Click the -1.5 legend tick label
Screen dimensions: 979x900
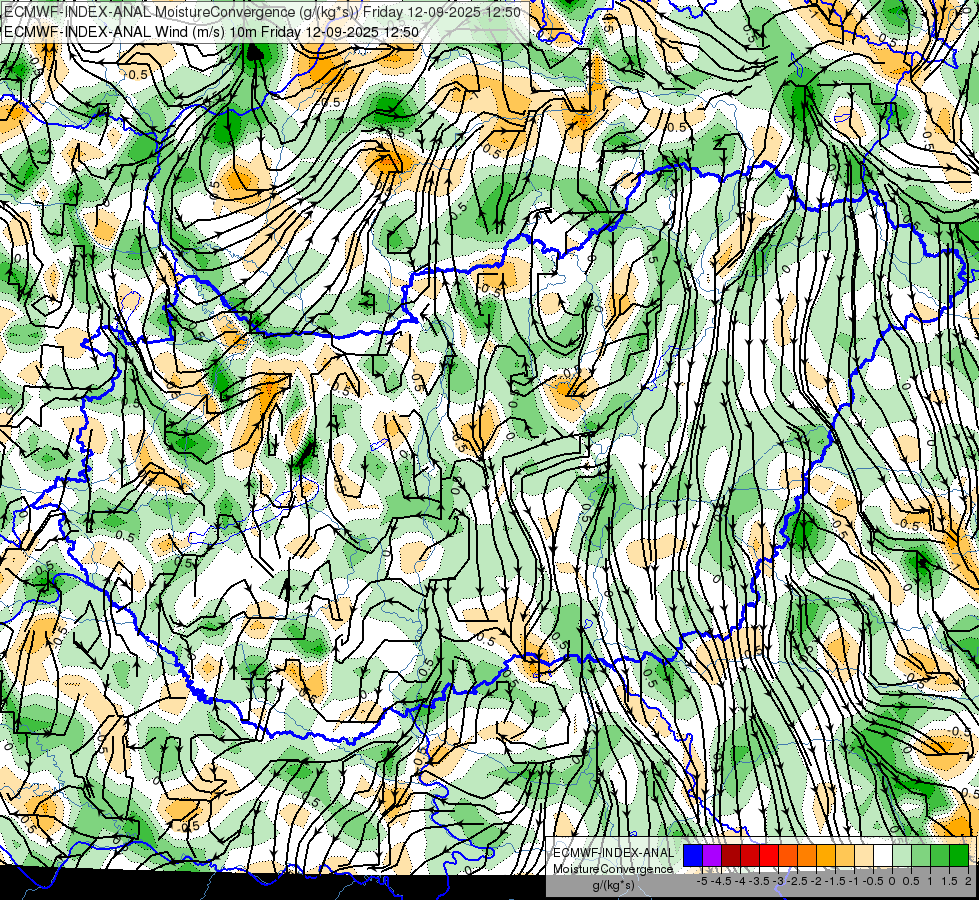point(835,881)
